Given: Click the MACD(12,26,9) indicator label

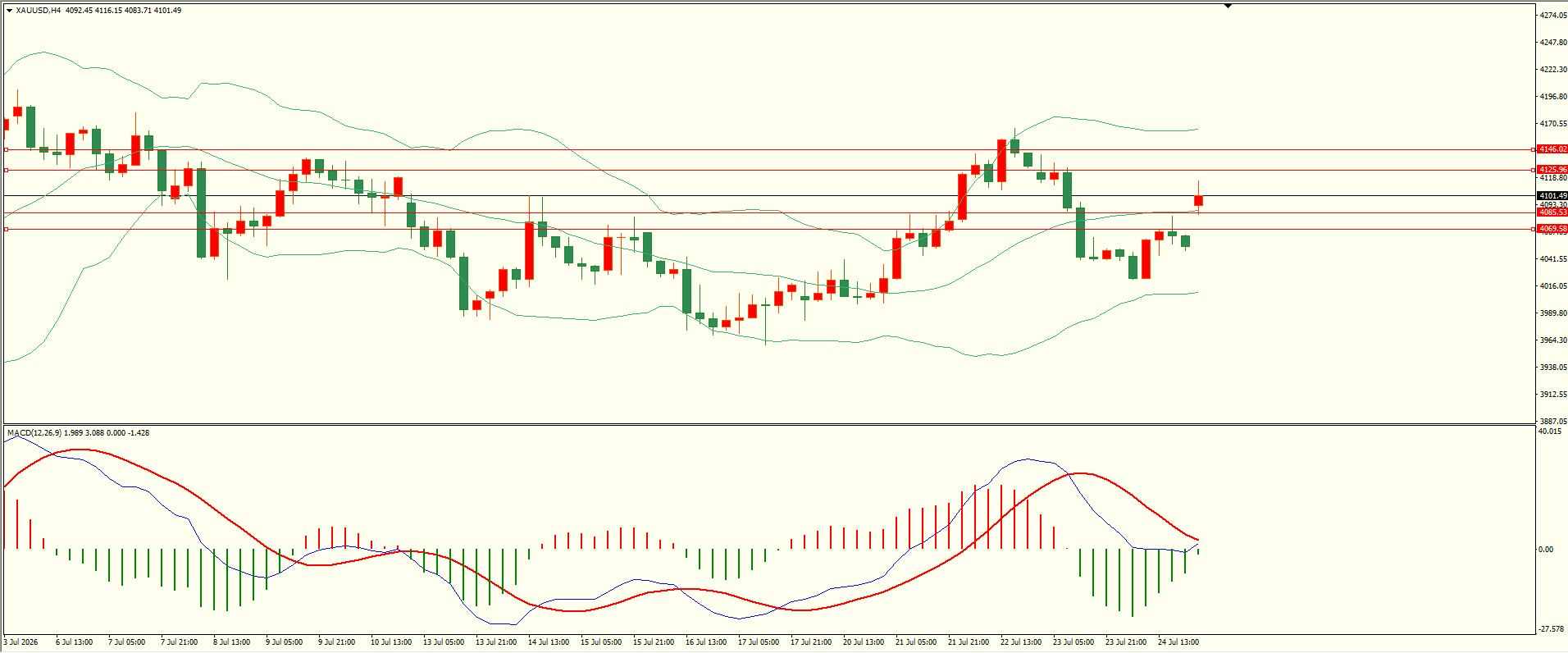Looking at the screenshot, I should point(34,432).
